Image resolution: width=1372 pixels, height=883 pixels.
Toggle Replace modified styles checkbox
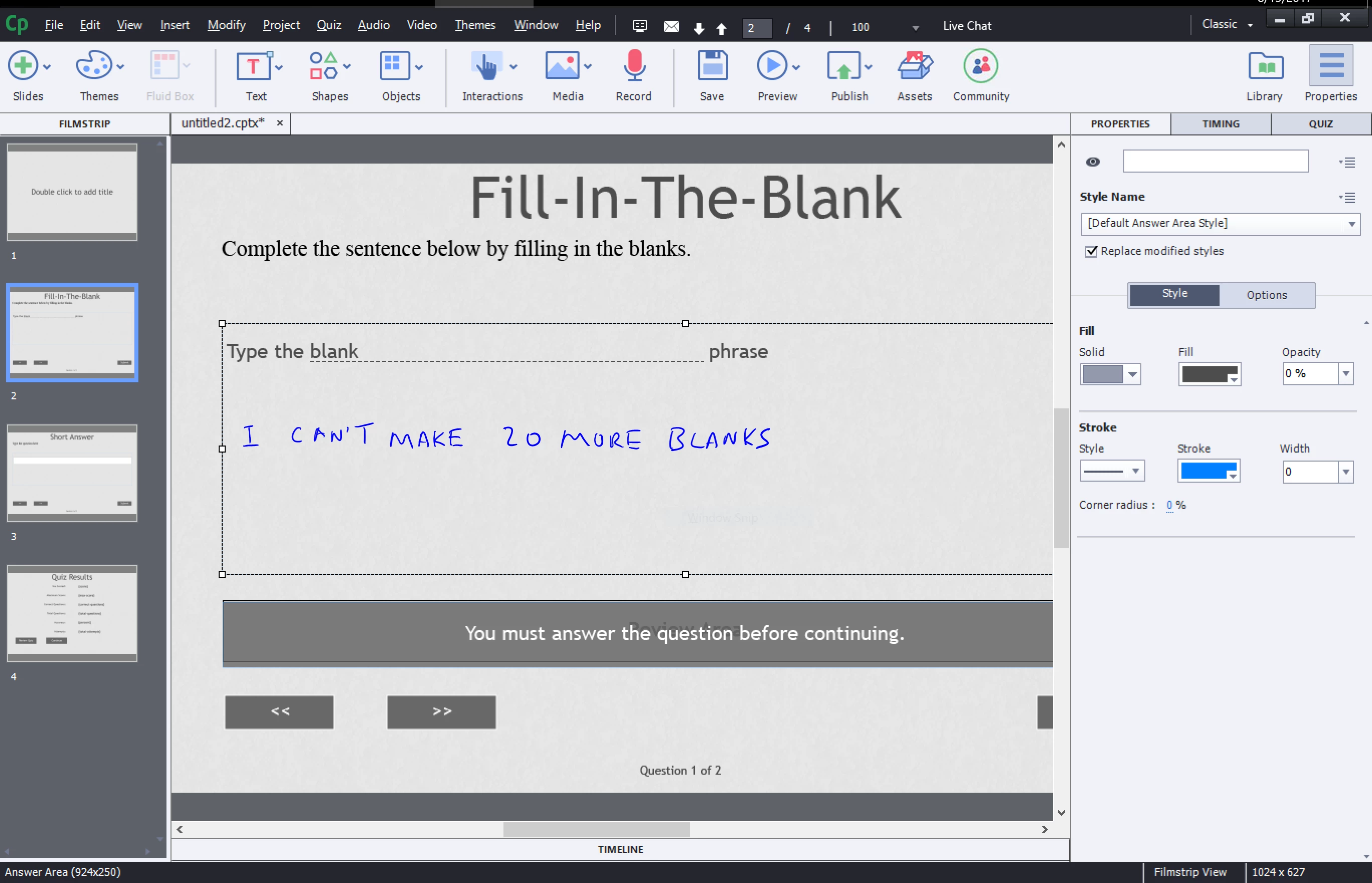(x=1092, y=251)
